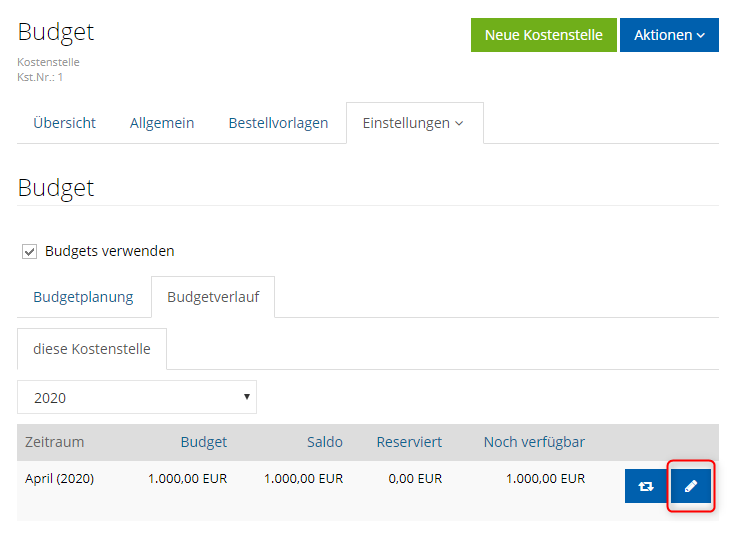The image size is (746, 539).
Task: Select the Budgetverlauf tab
Action: [x=212, y=297]
